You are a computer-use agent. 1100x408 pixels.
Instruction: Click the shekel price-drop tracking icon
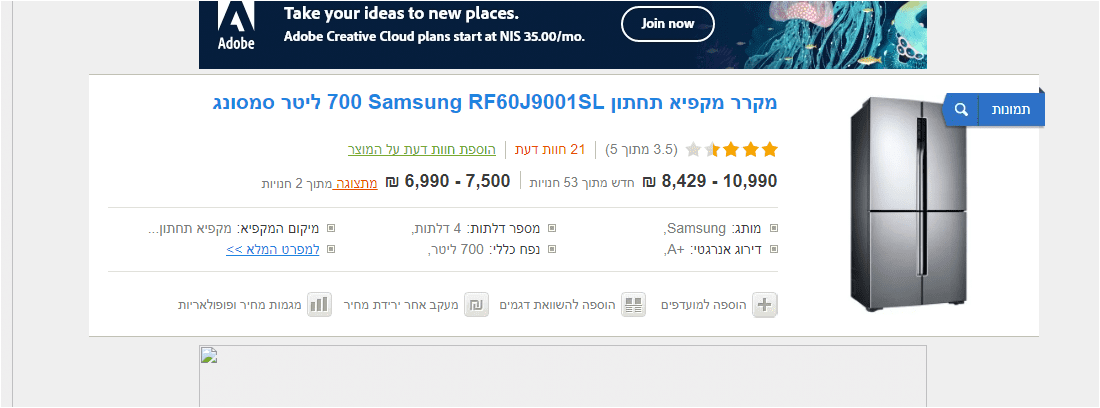click(x=478, y=305)
